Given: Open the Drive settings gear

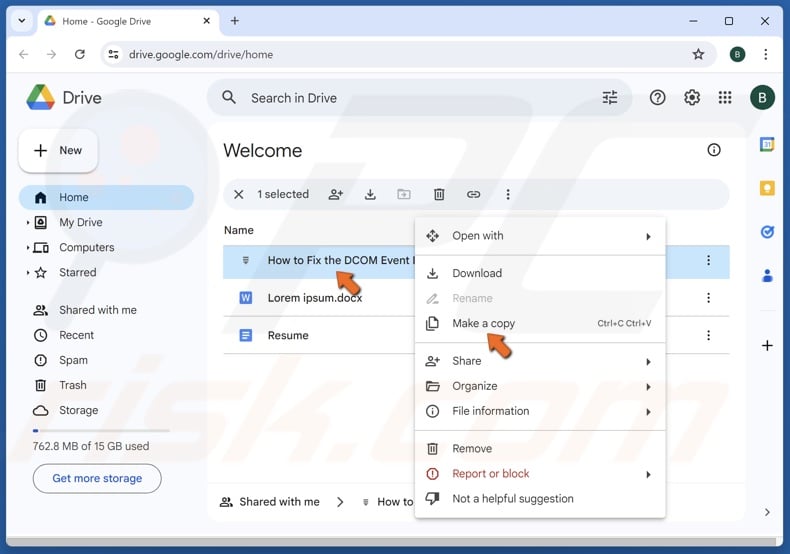Looking at the screenshot, I should point(692,97).
